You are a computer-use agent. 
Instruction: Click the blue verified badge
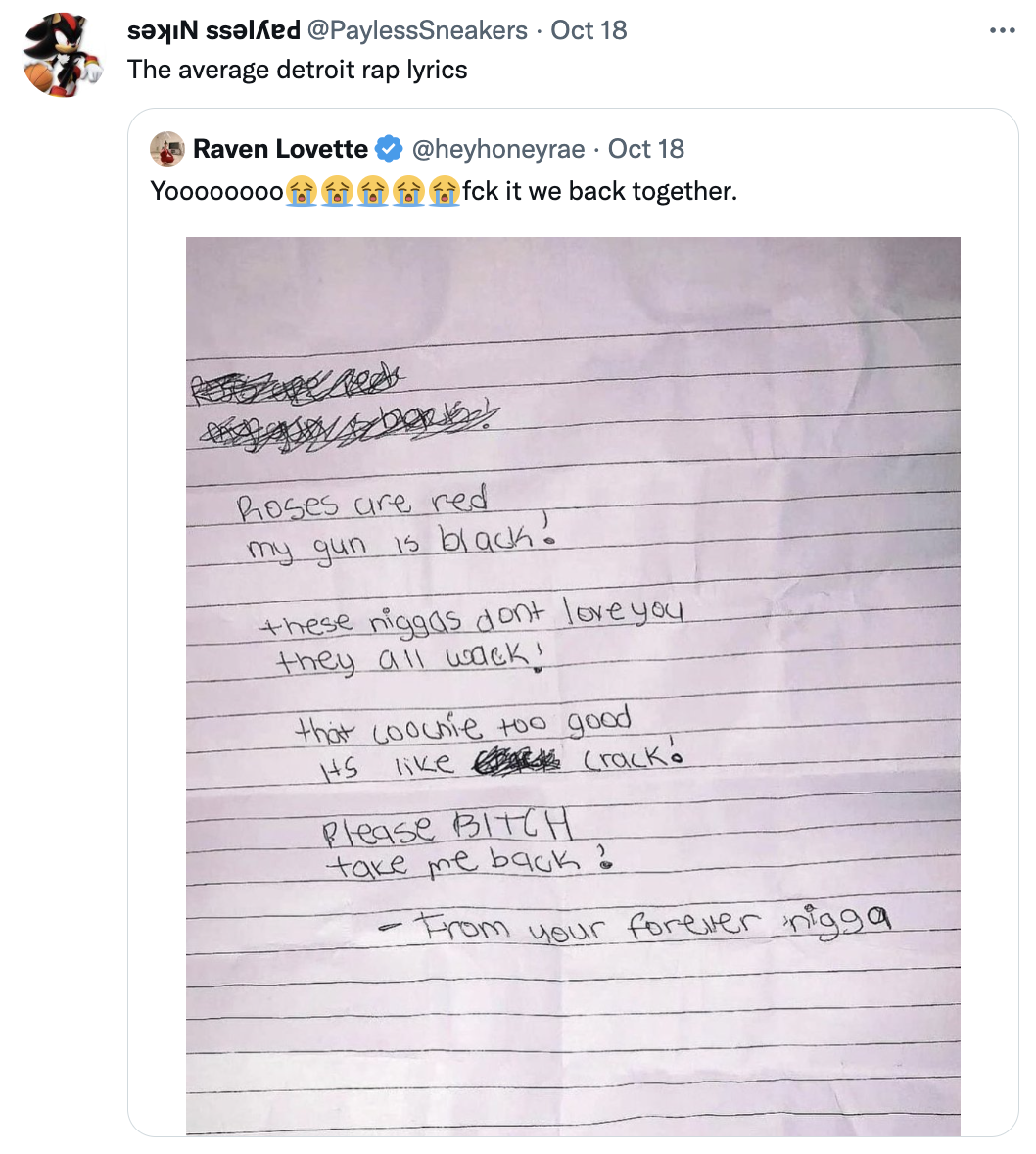(389, 149)
